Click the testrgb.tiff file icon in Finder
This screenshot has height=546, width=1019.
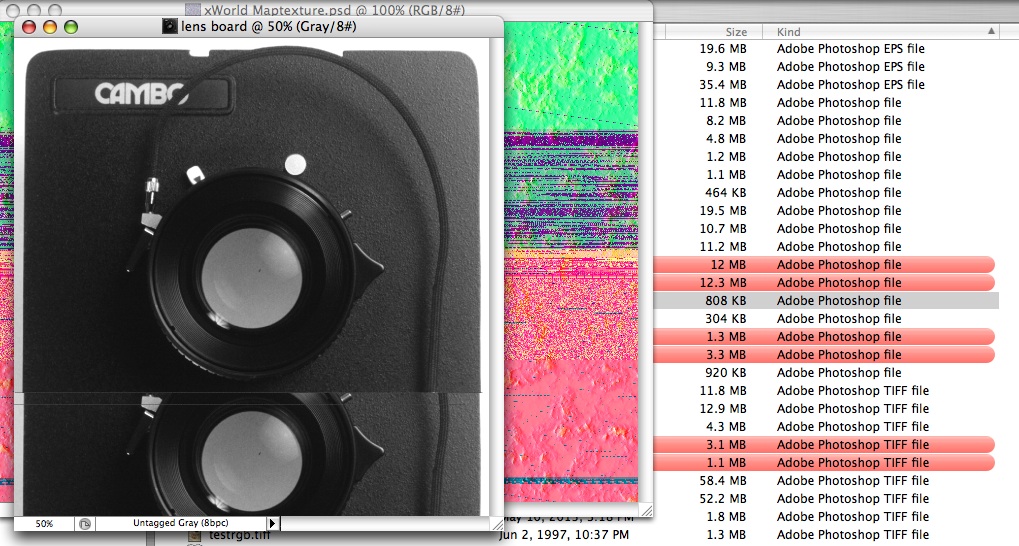point(194,537)
